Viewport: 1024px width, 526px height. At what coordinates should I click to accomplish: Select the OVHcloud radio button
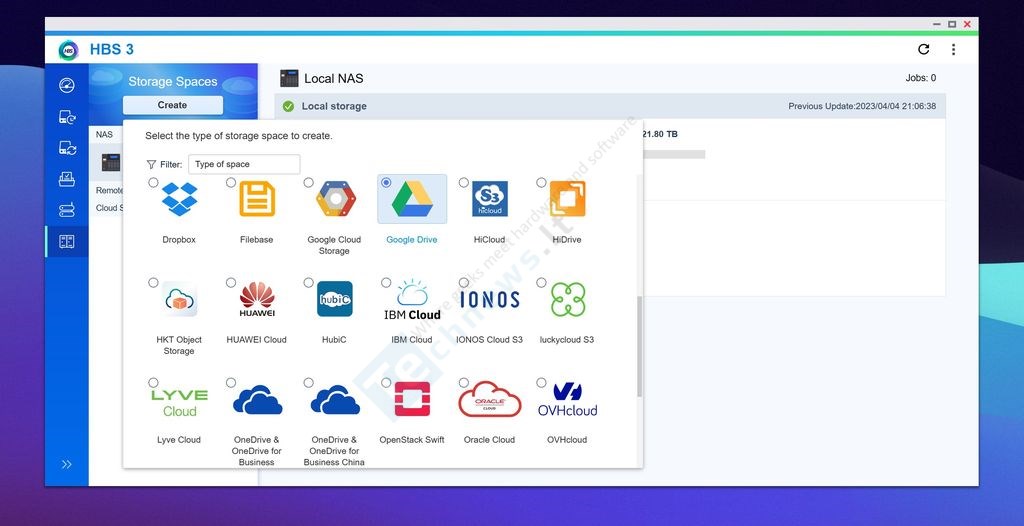click(x=541, y=382)
